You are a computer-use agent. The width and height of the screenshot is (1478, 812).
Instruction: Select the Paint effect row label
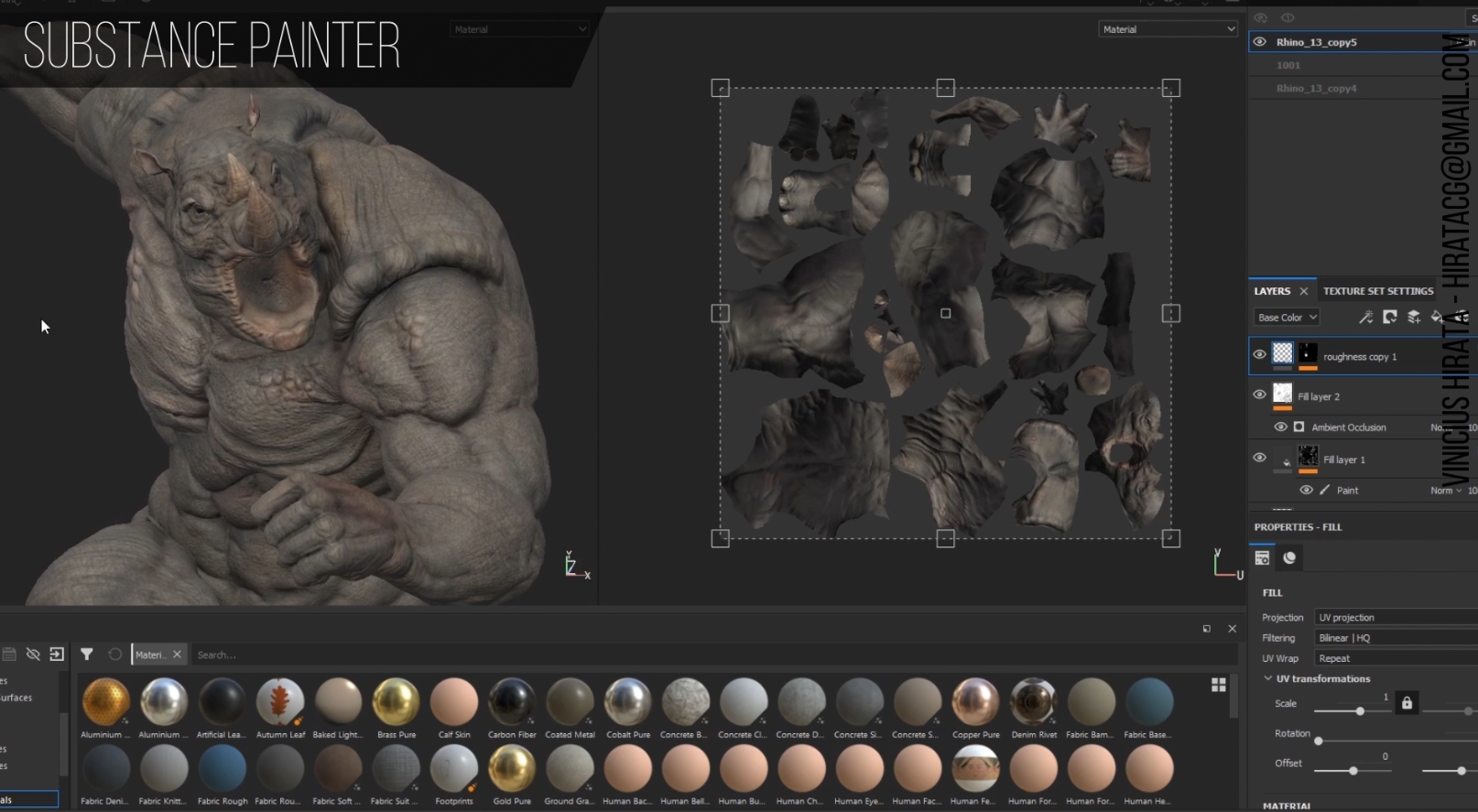pos(1347,491)
